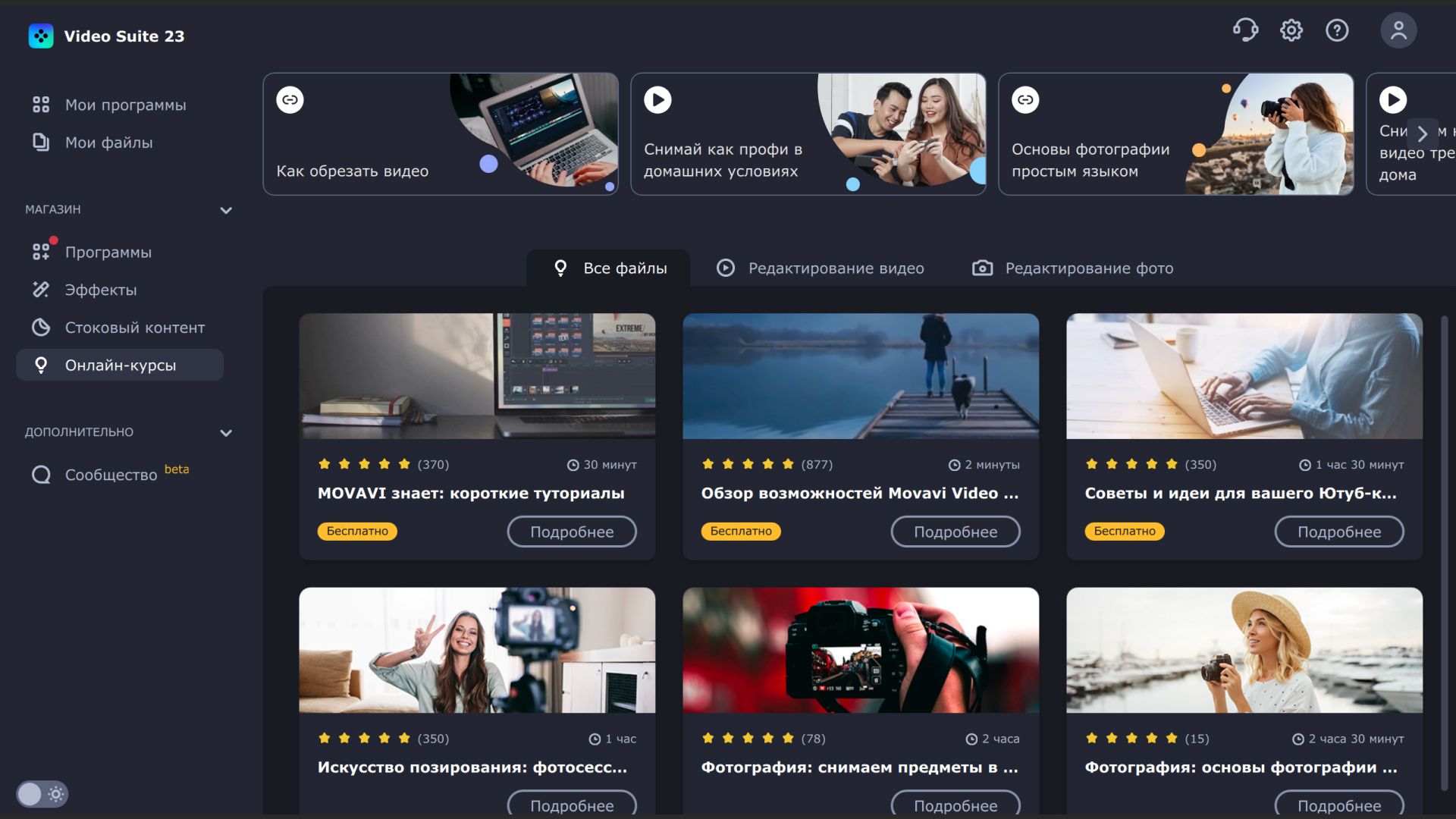Collapse the ДОПОЛНИТЕЛЬНО section chevron
The image size is (1456, 819).
point(225,433)
